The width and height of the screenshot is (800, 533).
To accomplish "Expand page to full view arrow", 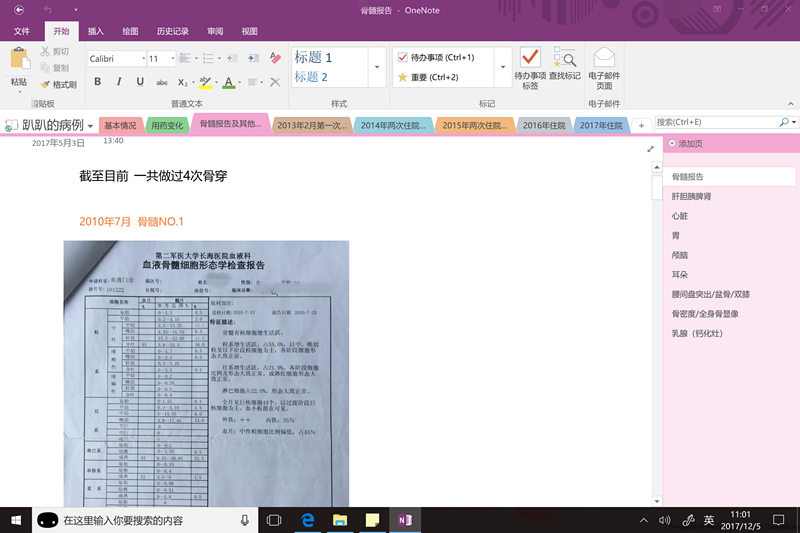I will click(x=651, y=149).
